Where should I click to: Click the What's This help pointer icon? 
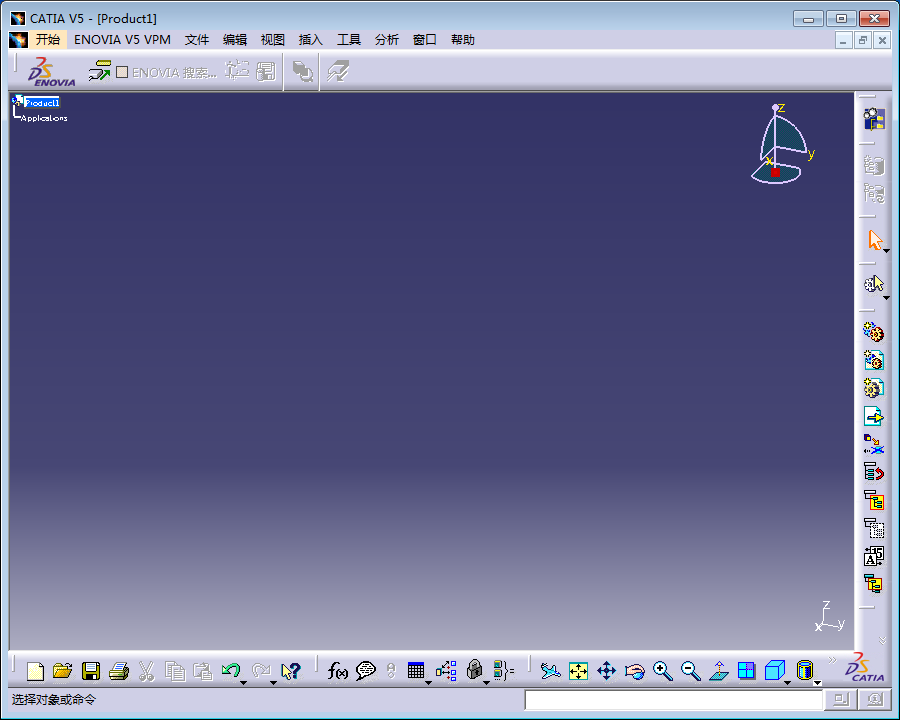point(291,671)
